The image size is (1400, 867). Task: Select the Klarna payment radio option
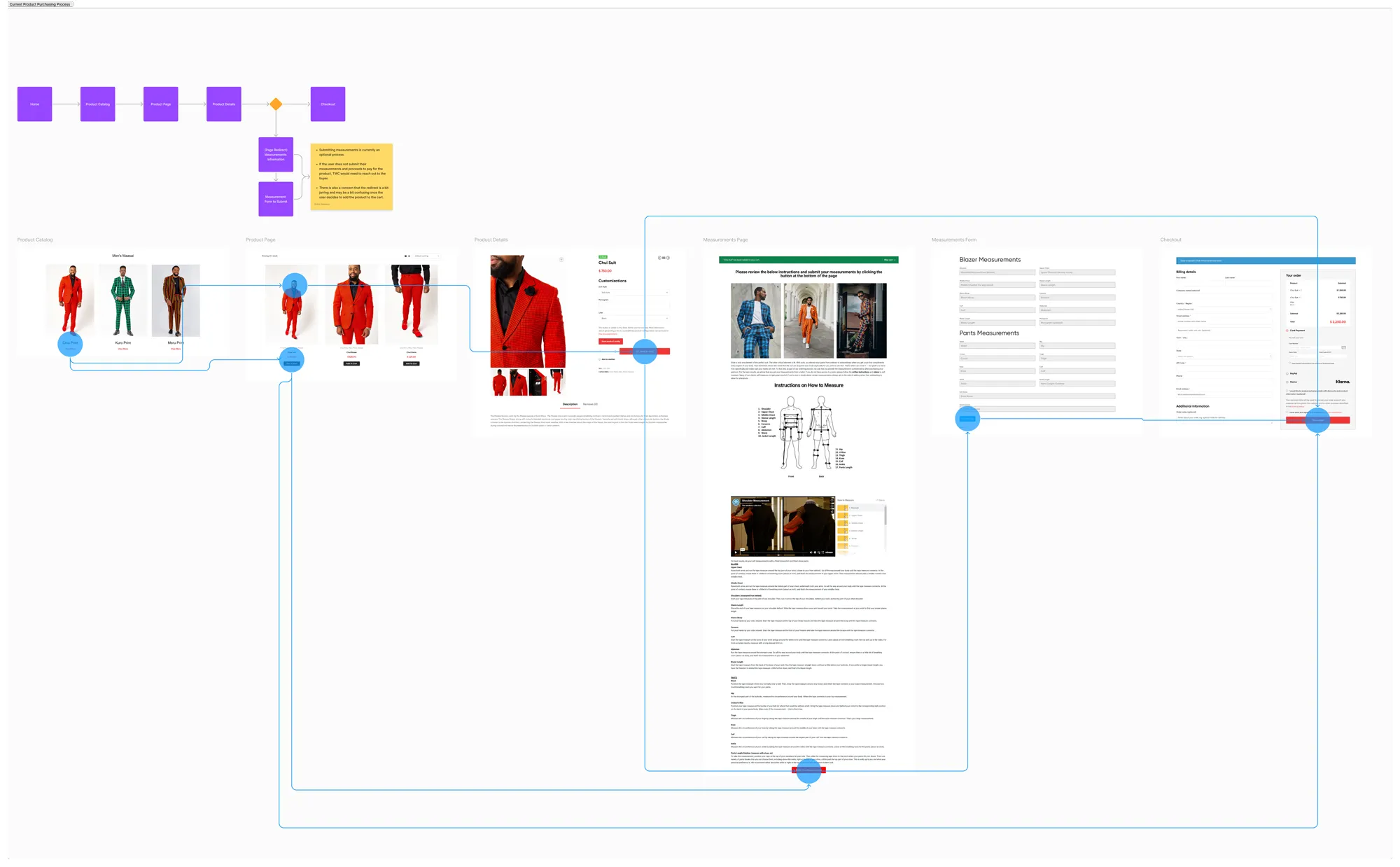tap(1287, 382)
